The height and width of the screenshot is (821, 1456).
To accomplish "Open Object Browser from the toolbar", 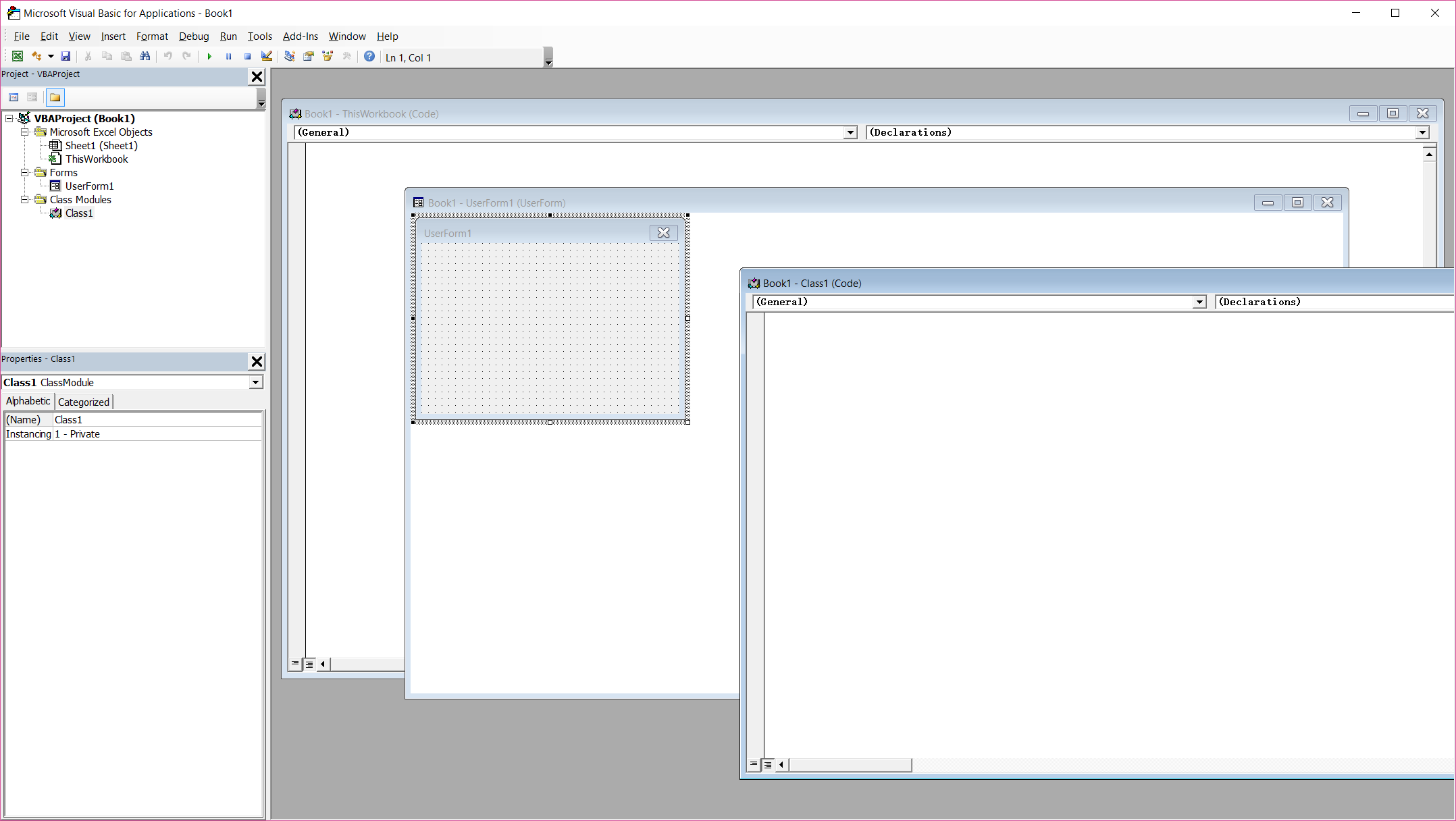I will point(328,57).
